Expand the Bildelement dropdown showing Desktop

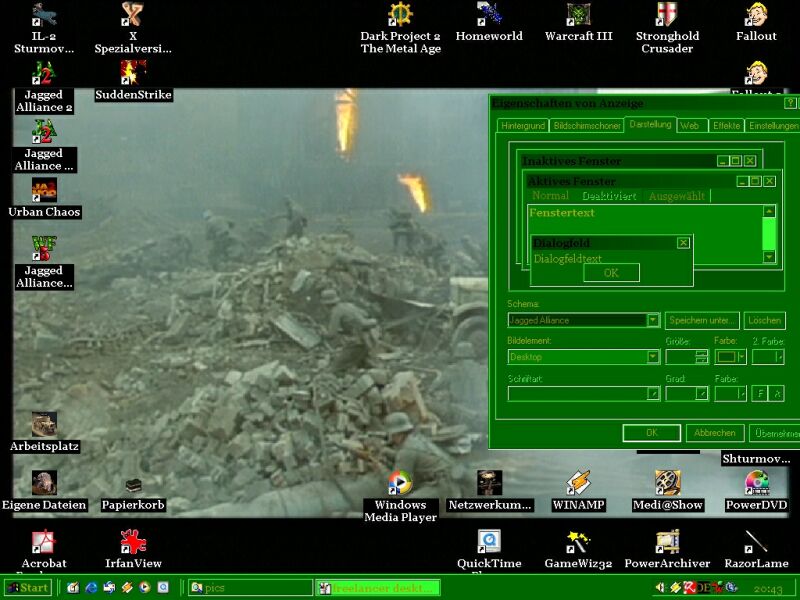653,357
